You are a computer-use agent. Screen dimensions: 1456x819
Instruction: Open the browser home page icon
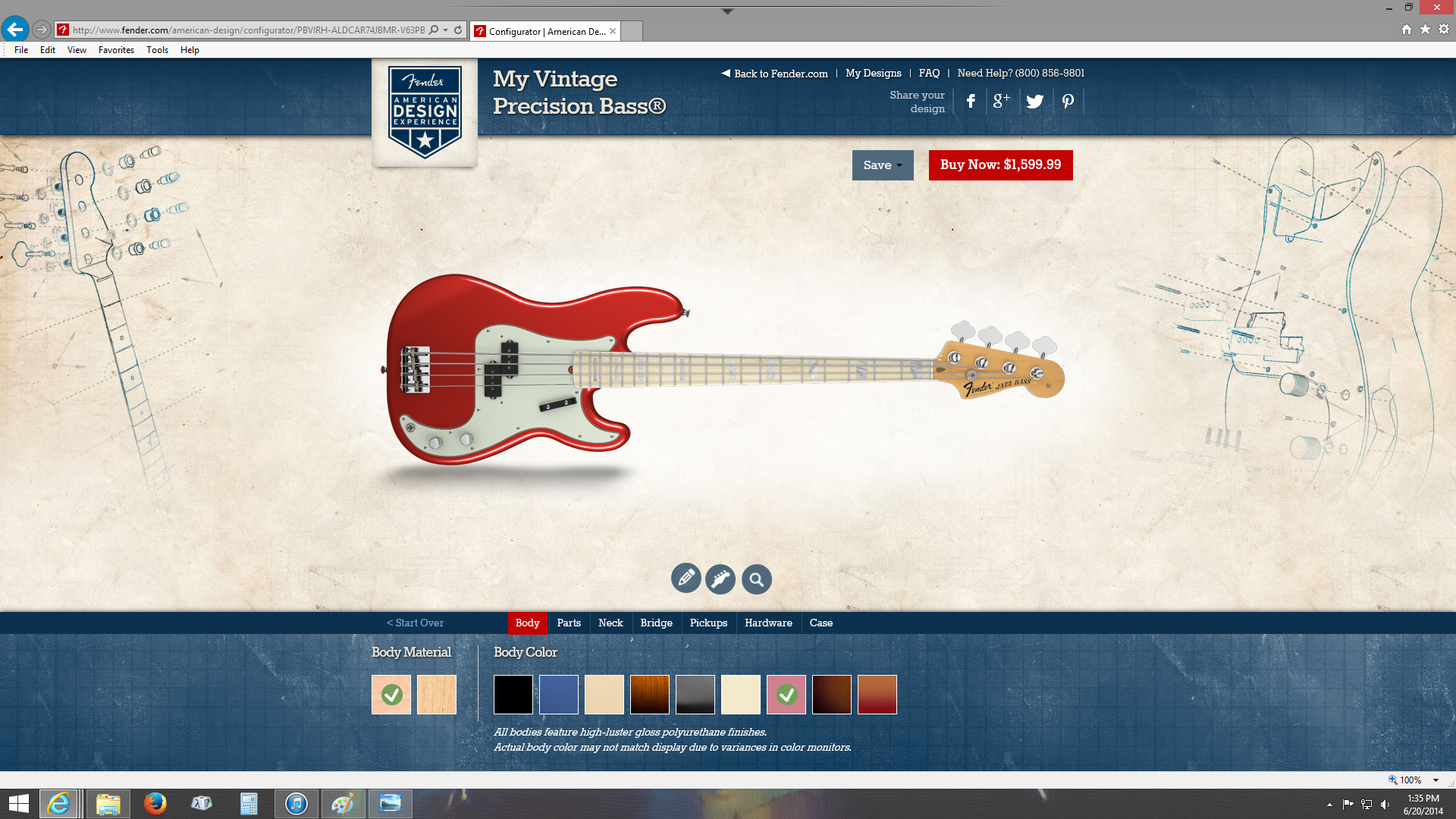pyautogui.click(x=1407, y=30)
